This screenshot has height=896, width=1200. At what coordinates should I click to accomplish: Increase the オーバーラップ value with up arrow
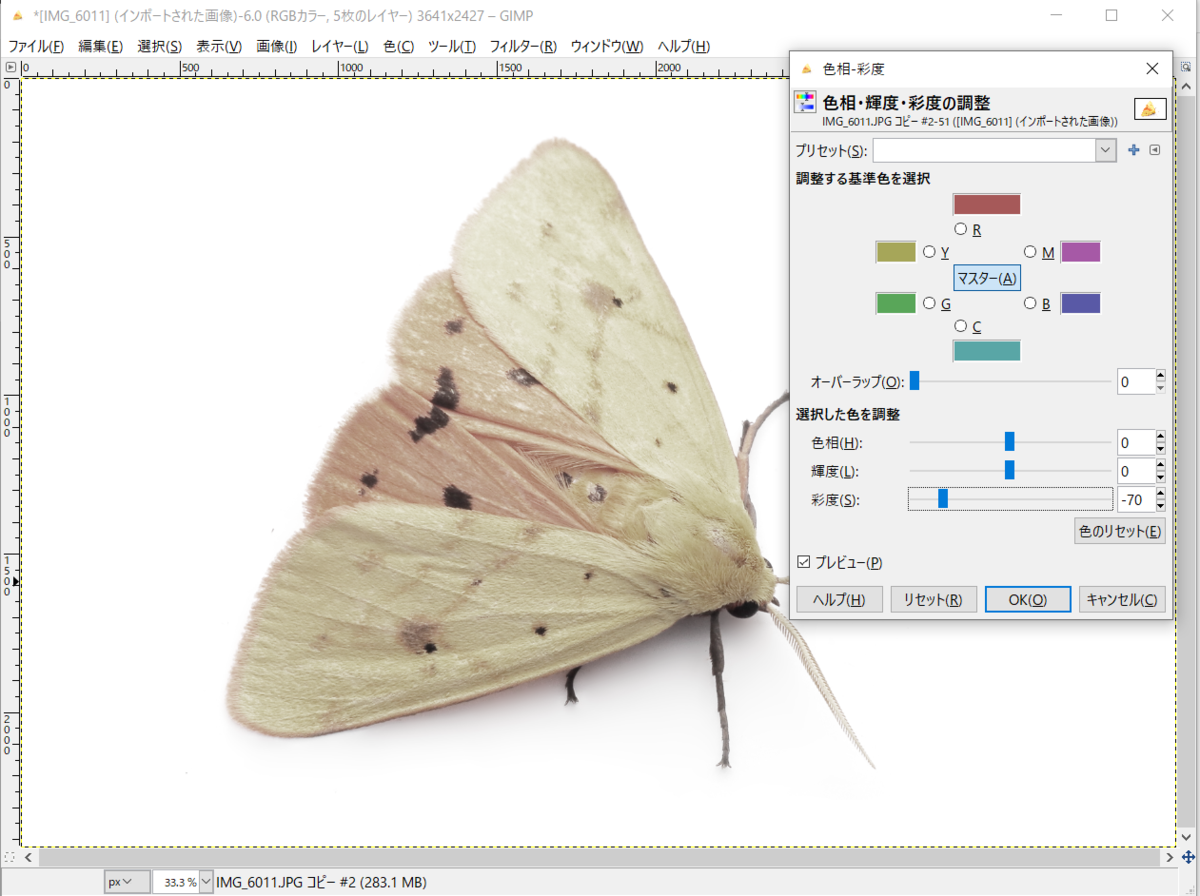[1160, 376]
